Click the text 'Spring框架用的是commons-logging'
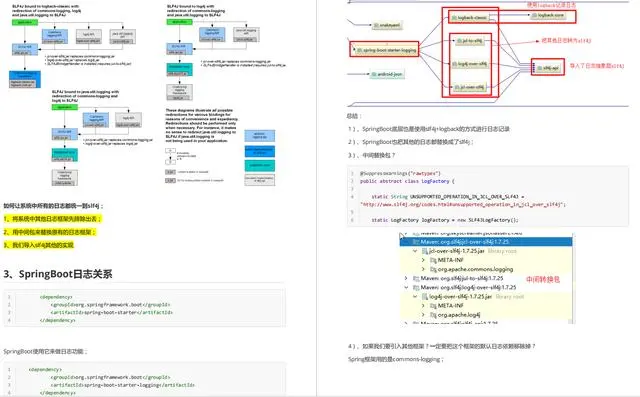 (x=396, y=359)
